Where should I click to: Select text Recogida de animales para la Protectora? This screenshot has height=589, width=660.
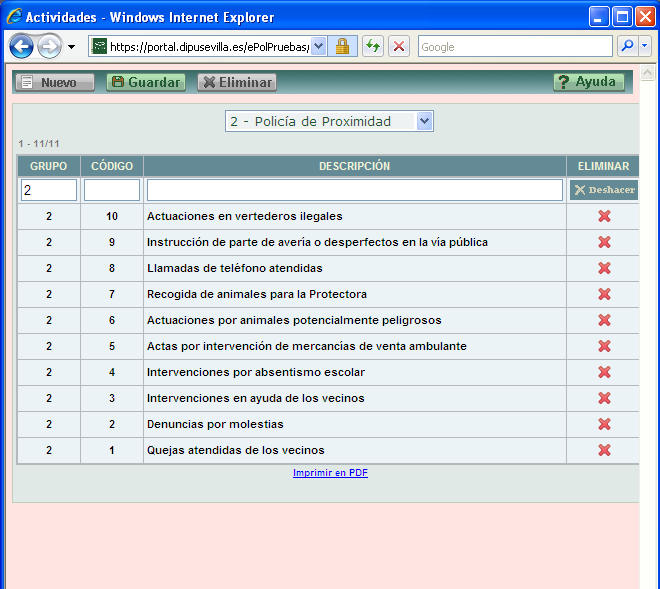click(x=257, y=294)
